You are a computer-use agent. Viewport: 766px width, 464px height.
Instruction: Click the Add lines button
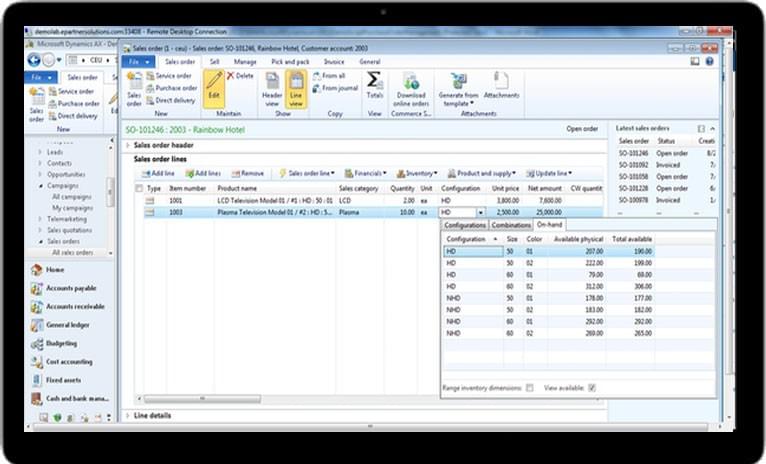point(203,173)
